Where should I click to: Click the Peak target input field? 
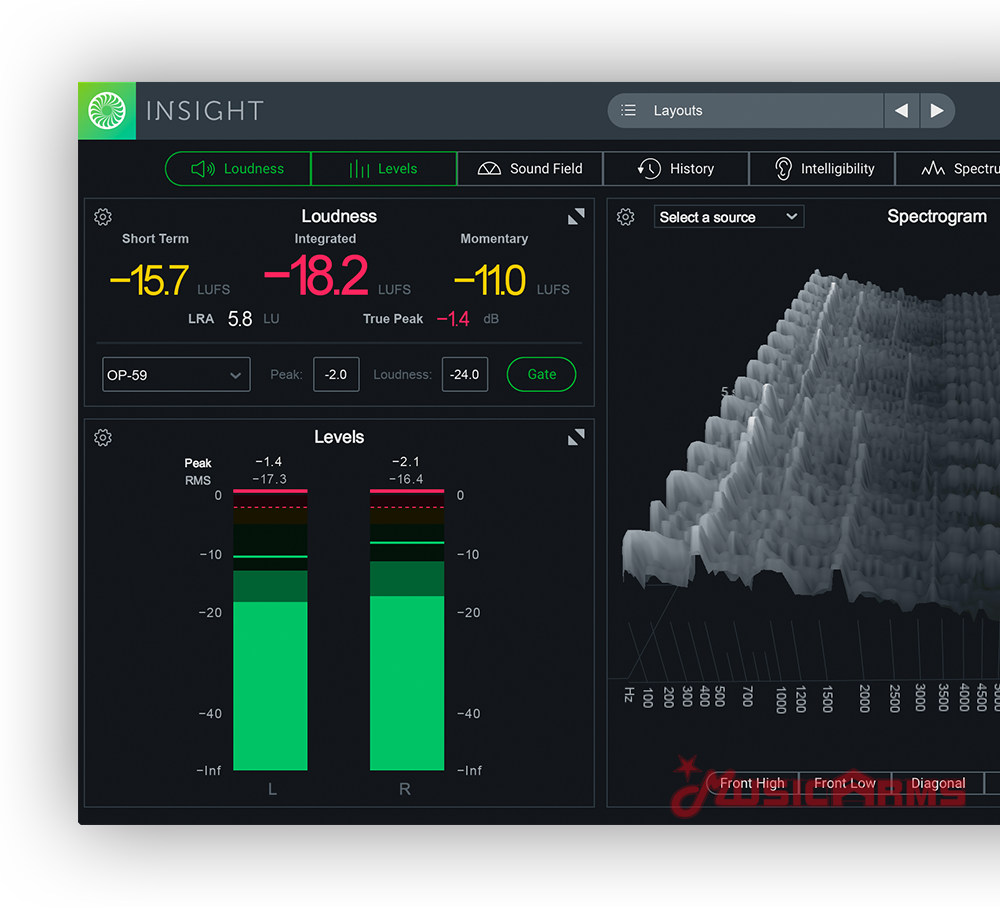[336, 374]
